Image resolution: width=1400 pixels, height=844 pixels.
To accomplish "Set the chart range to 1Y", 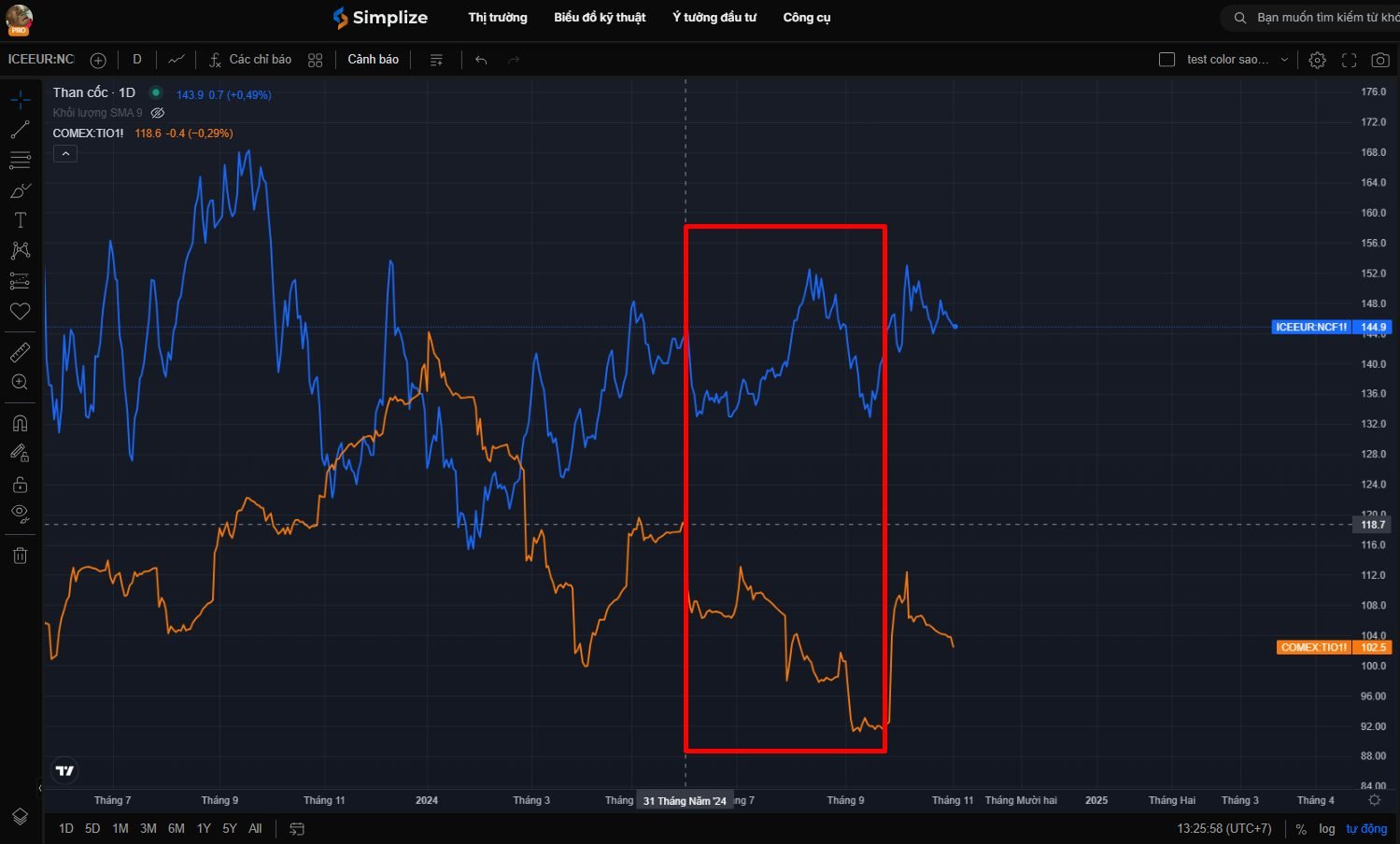I will (204, 829).
